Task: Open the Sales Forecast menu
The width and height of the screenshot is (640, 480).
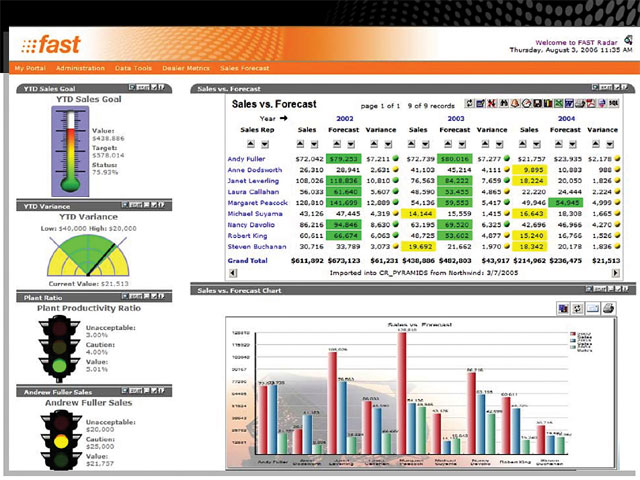Action: tap(244, 68)
